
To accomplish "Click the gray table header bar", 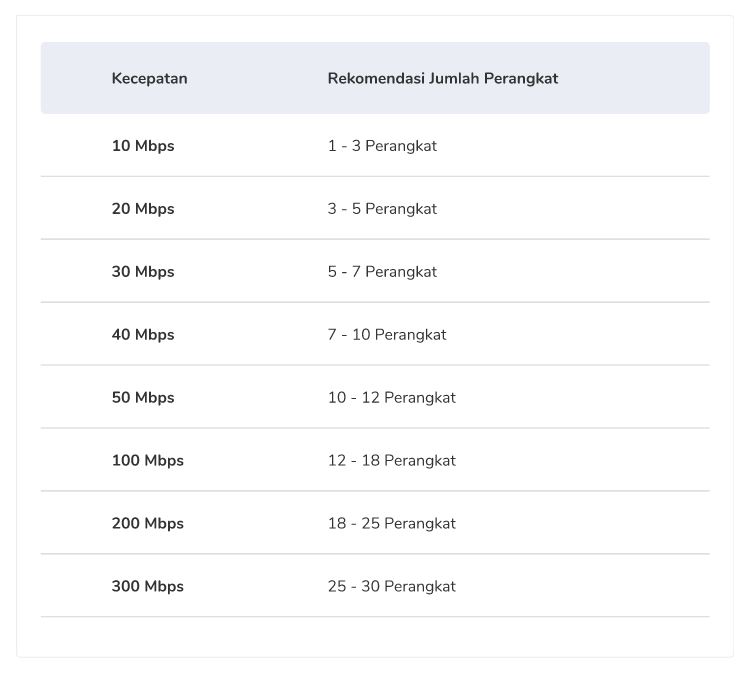I will (375, 78).
